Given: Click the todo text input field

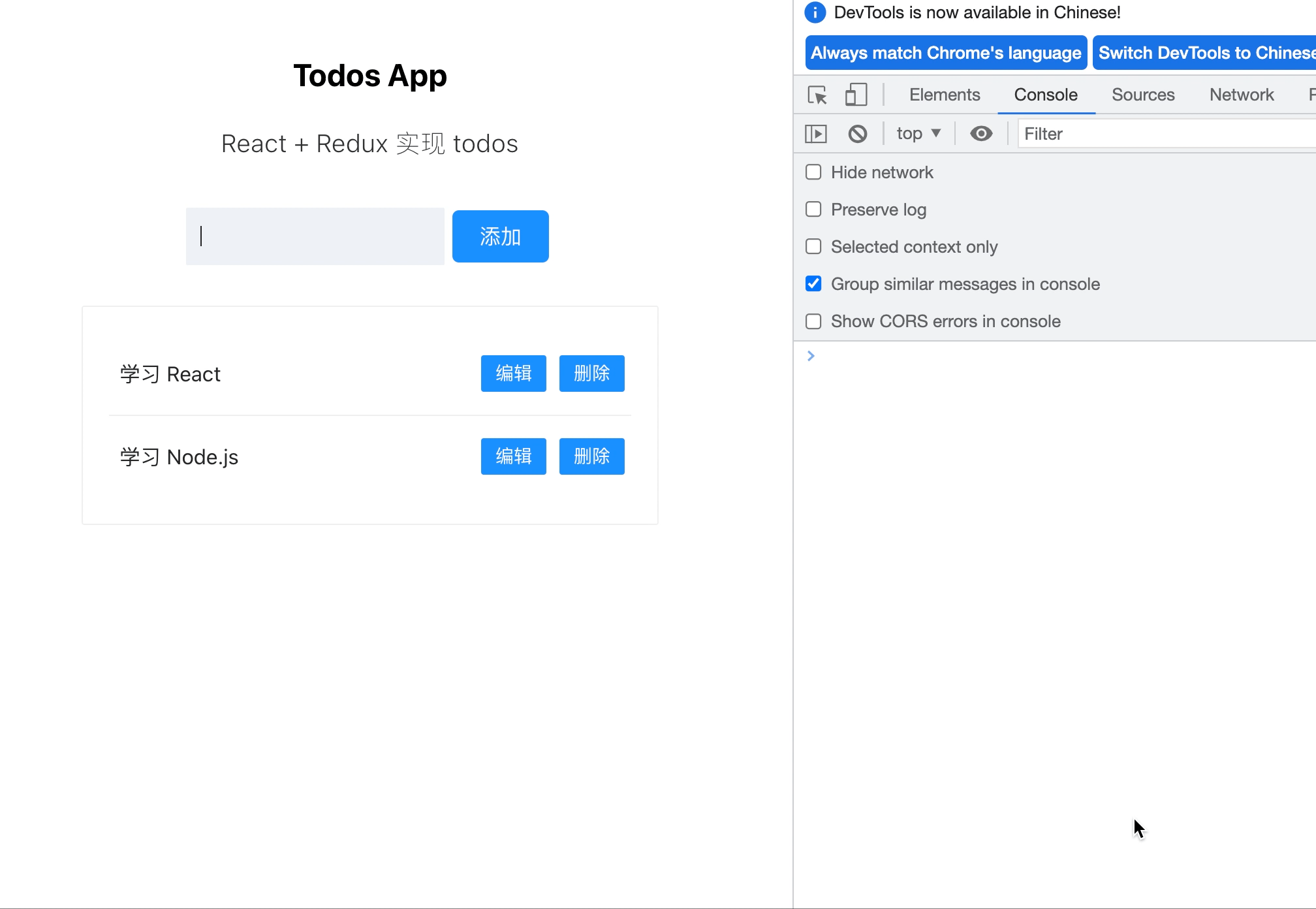Looking at the screenshot, I should click(x=314, y=236).
